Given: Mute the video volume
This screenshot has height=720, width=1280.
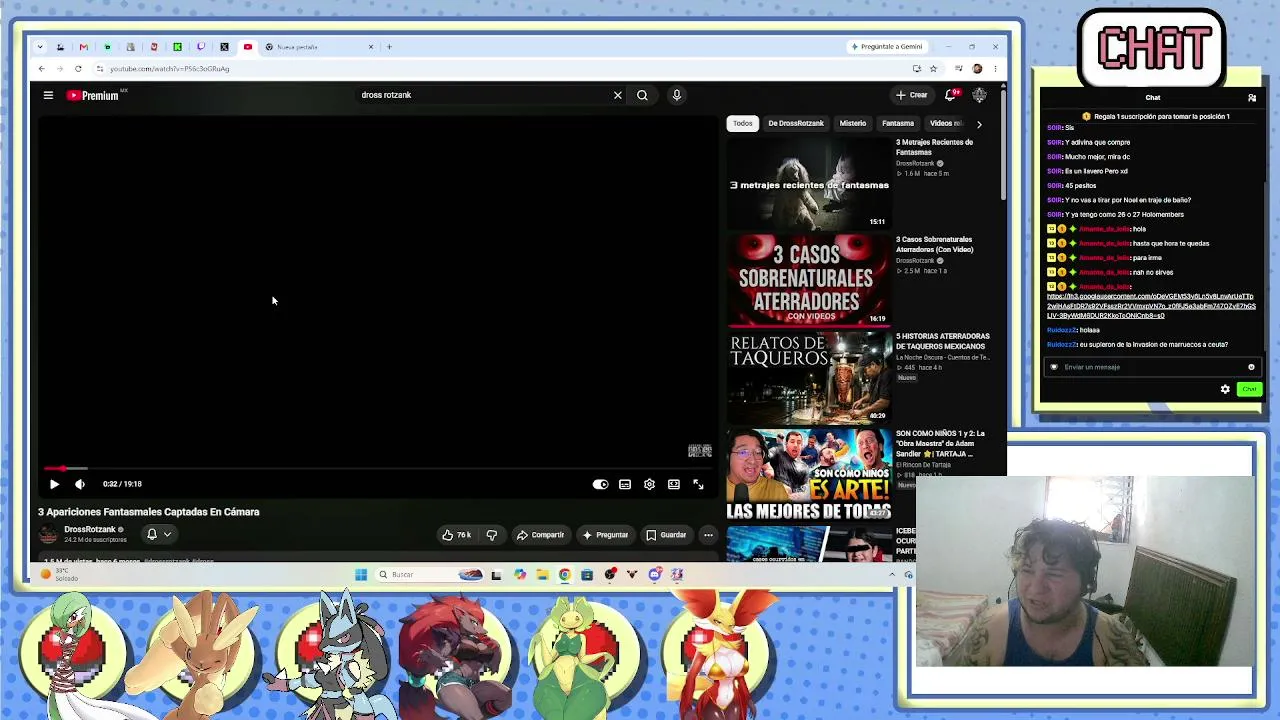Looking at the screenshot, I should (x=80, y=484).
